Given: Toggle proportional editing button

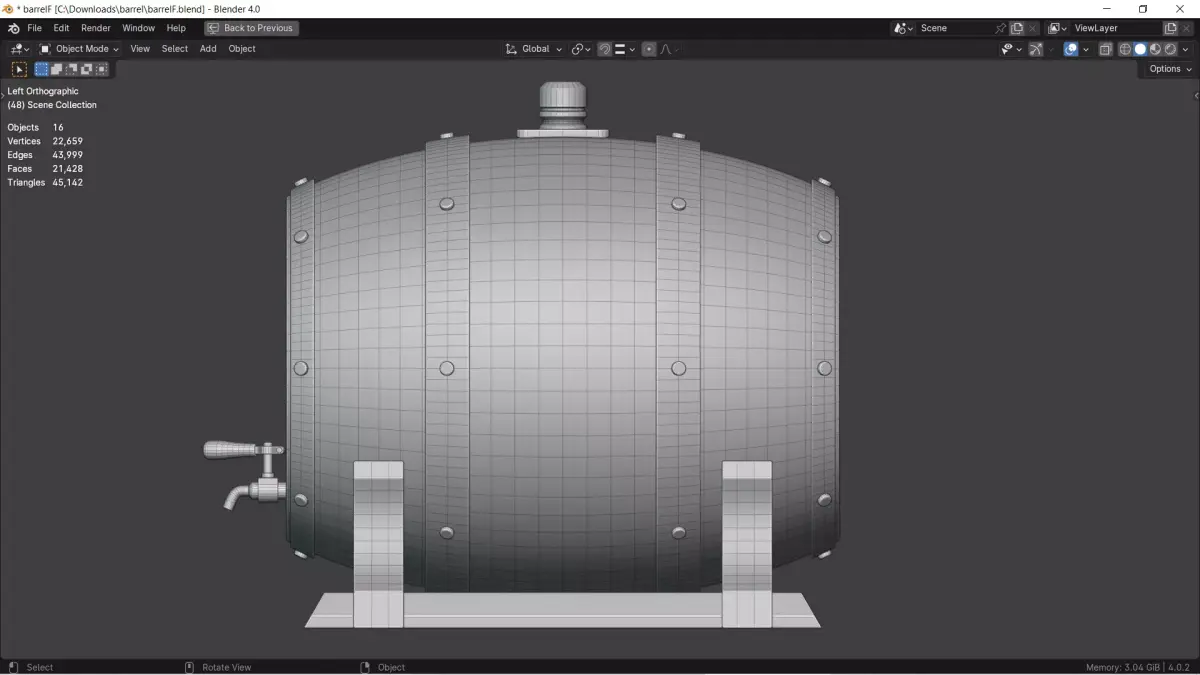Looking at the screenshot, I should (x=649, y=49).
